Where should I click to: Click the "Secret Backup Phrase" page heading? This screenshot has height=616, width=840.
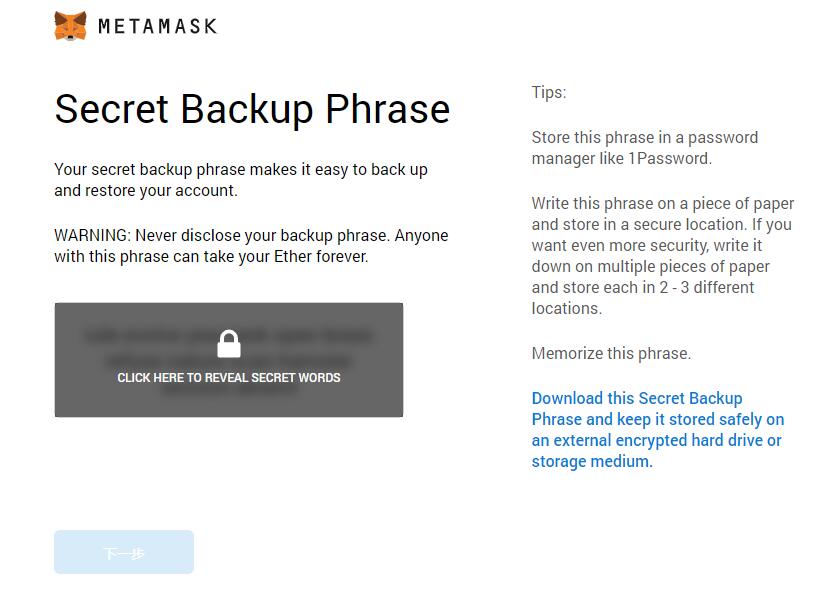tap(252, 109)
